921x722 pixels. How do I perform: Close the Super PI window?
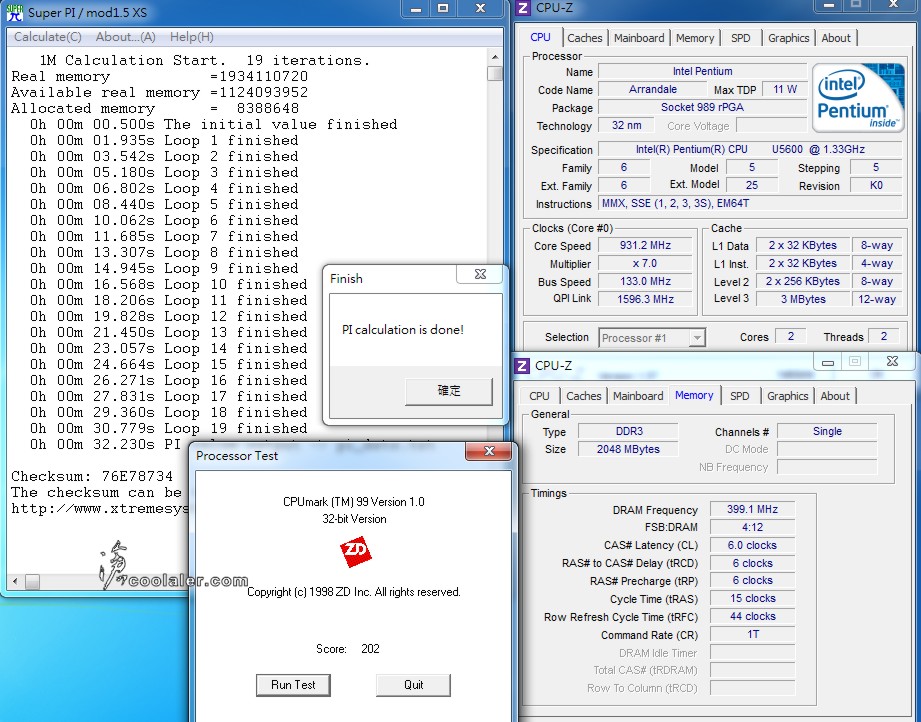tap(480, 9)
